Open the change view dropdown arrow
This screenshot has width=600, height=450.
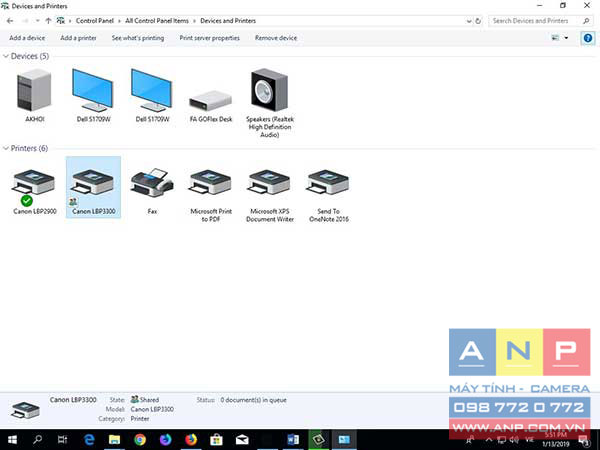tap(566, 38)
